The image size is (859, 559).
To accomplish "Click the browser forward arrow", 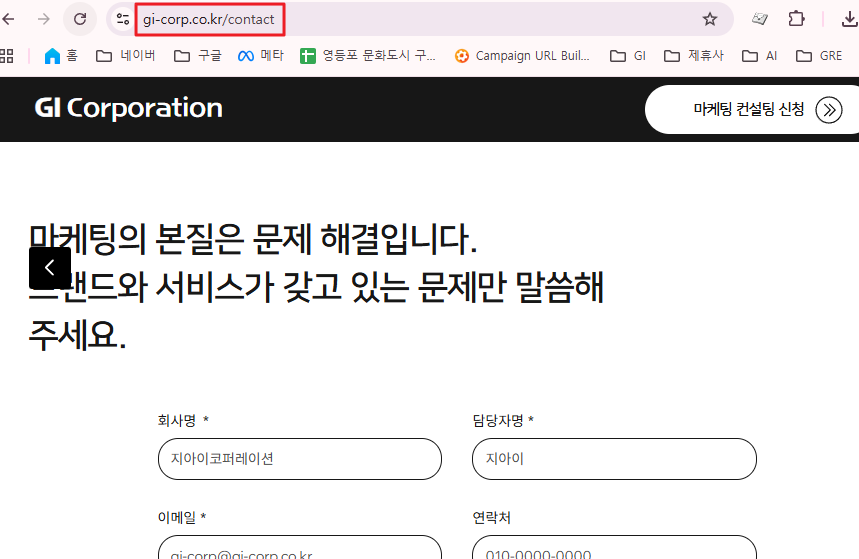I will click(x=44, y=19).
